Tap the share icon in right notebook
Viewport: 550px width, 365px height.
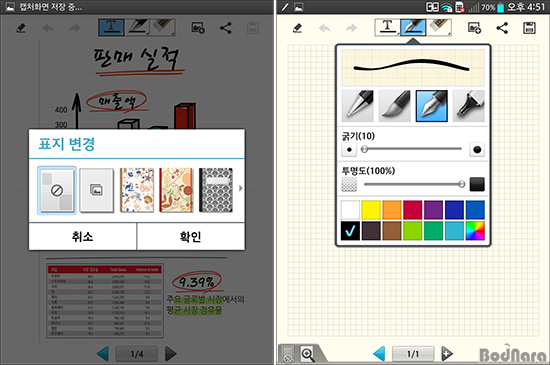tap(502, 28)
